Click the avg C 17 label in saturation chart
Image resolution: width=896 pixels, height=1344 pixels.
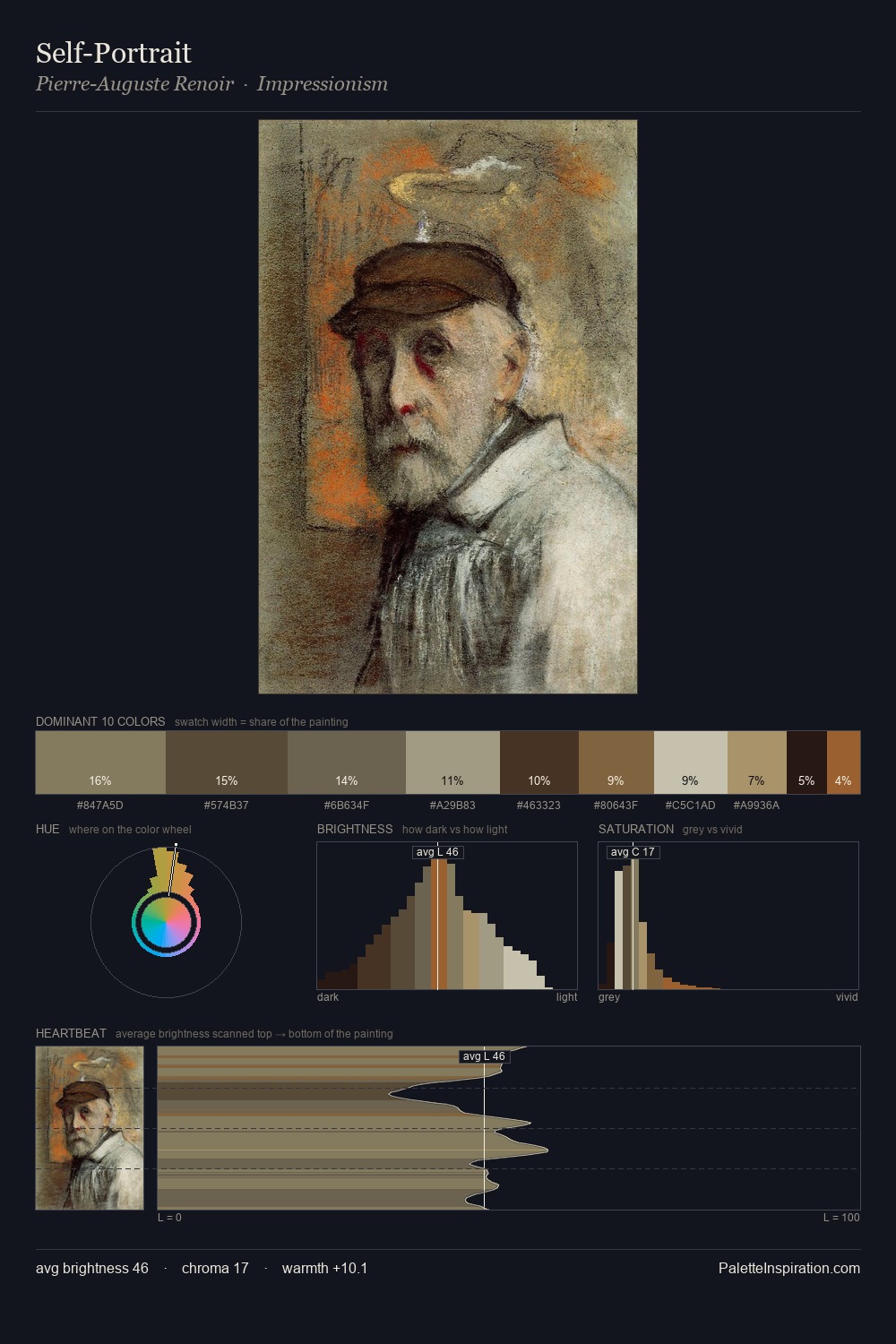pyautogui.click(x=633, y=852)
